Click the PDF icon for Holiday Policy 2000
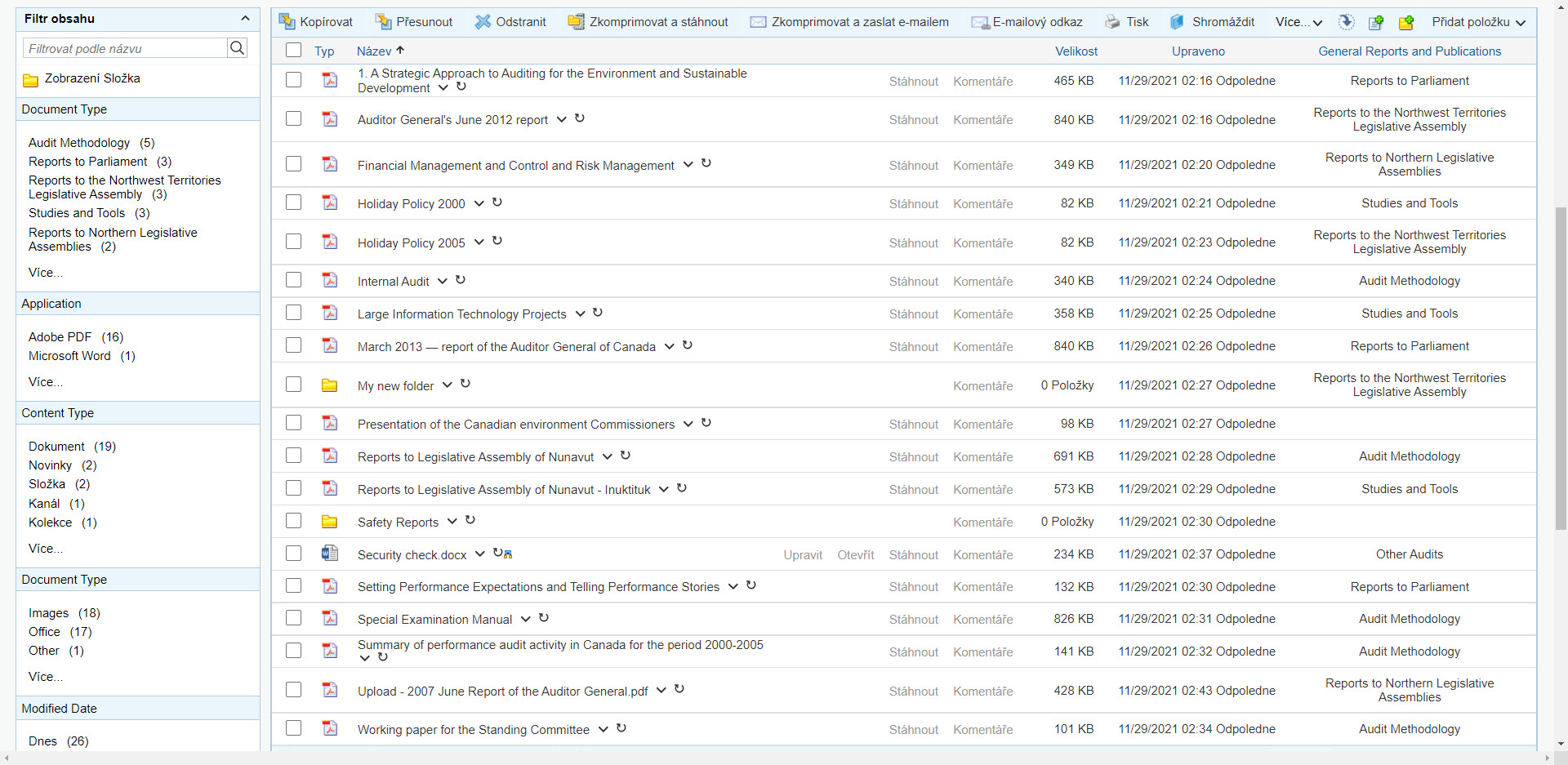Screen dimensions: 1568x765 (x=329, y=202)
